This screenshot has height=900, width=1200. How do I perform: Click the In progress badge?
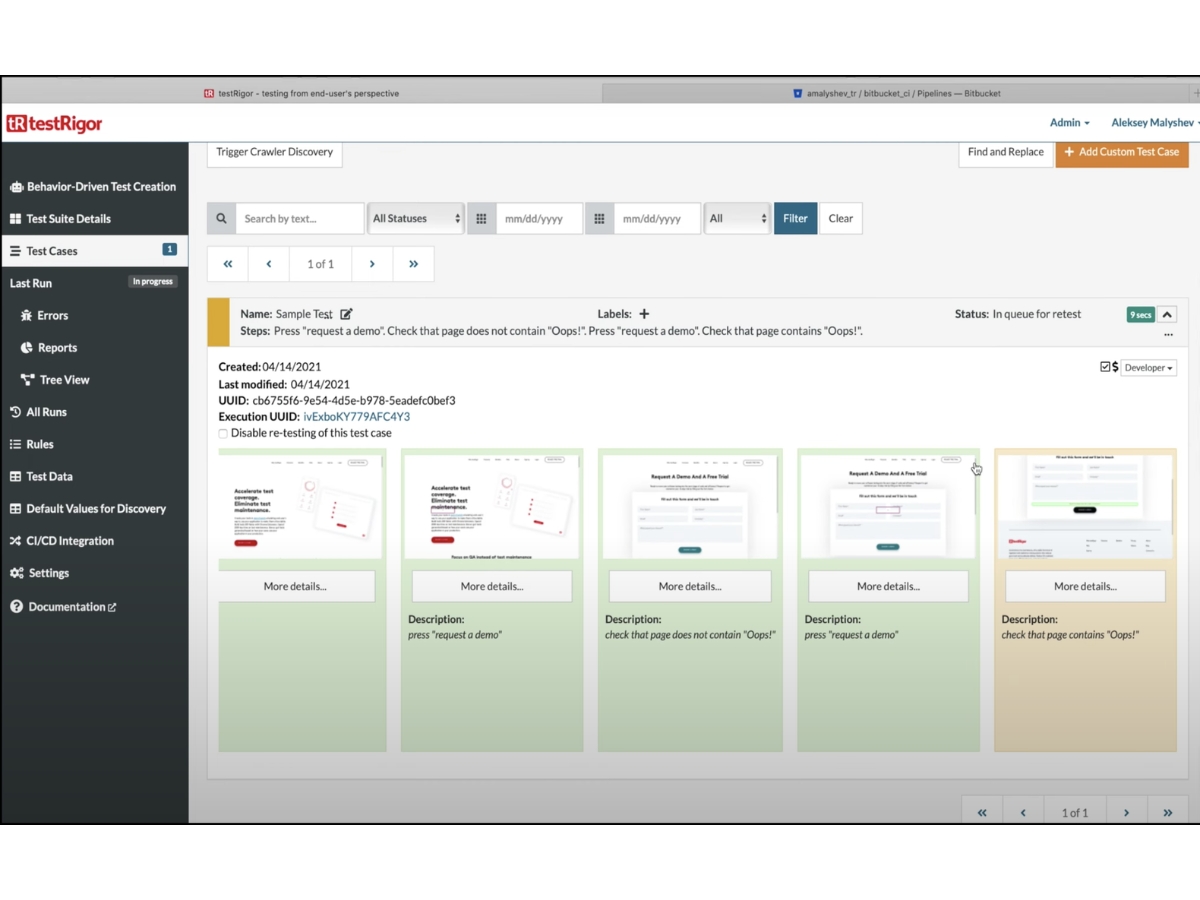pyautogui.click(x=152, y=282)
